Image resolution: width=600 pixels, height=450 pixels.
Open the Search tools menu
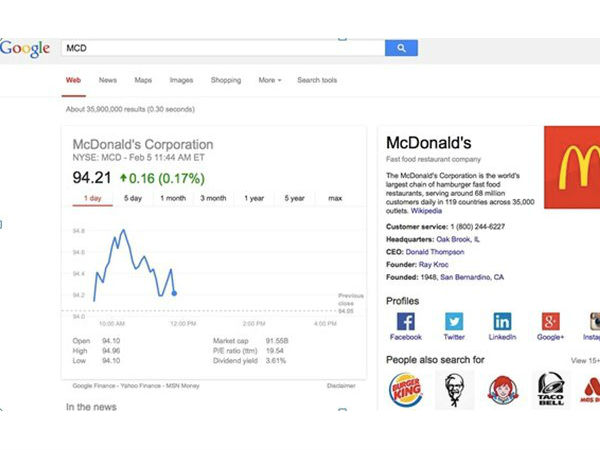tap(317, 80)
